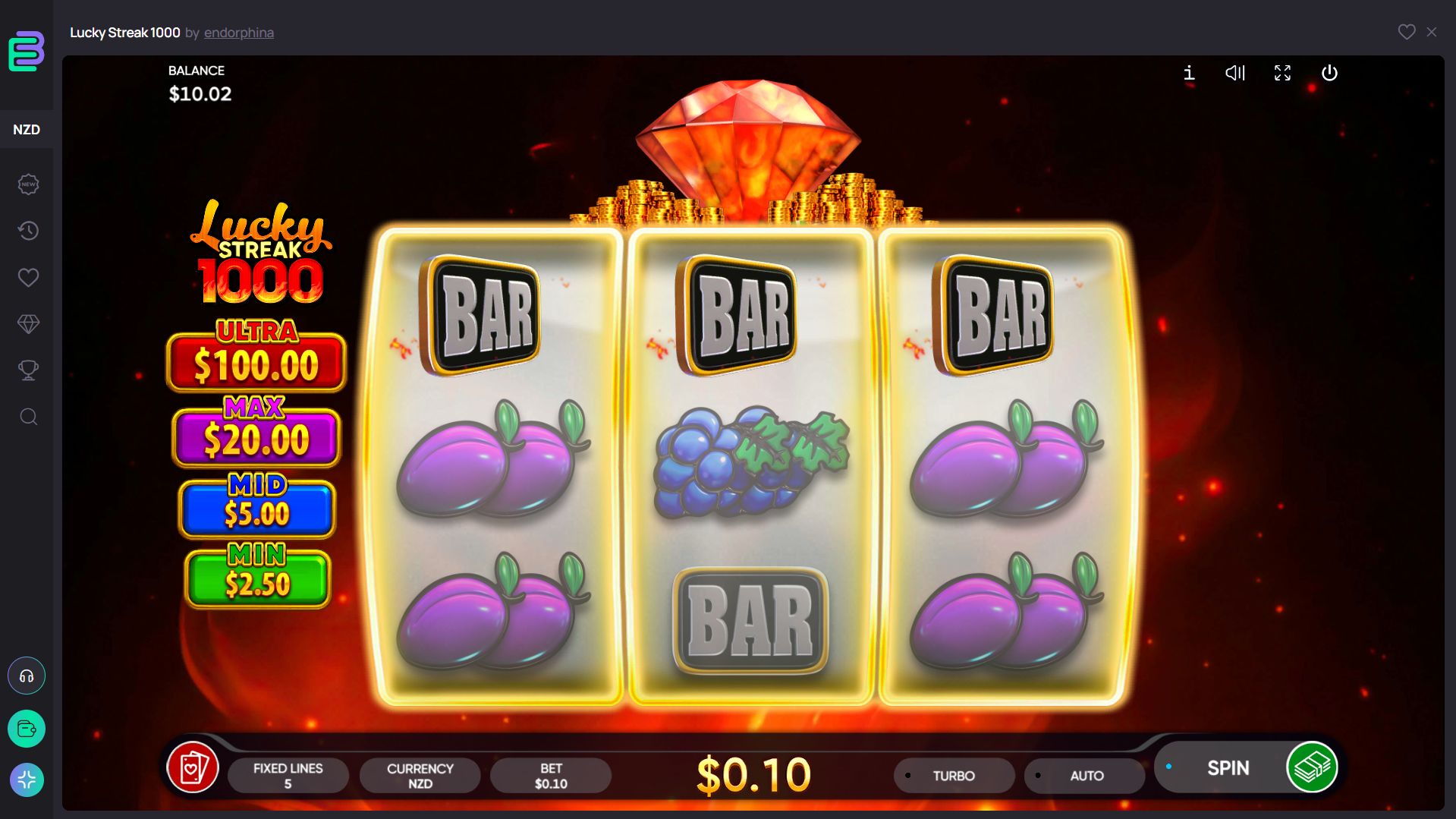Open the recent history sidebar icon
This screenshot has height=819, width=1456.
tap(28, 231)
